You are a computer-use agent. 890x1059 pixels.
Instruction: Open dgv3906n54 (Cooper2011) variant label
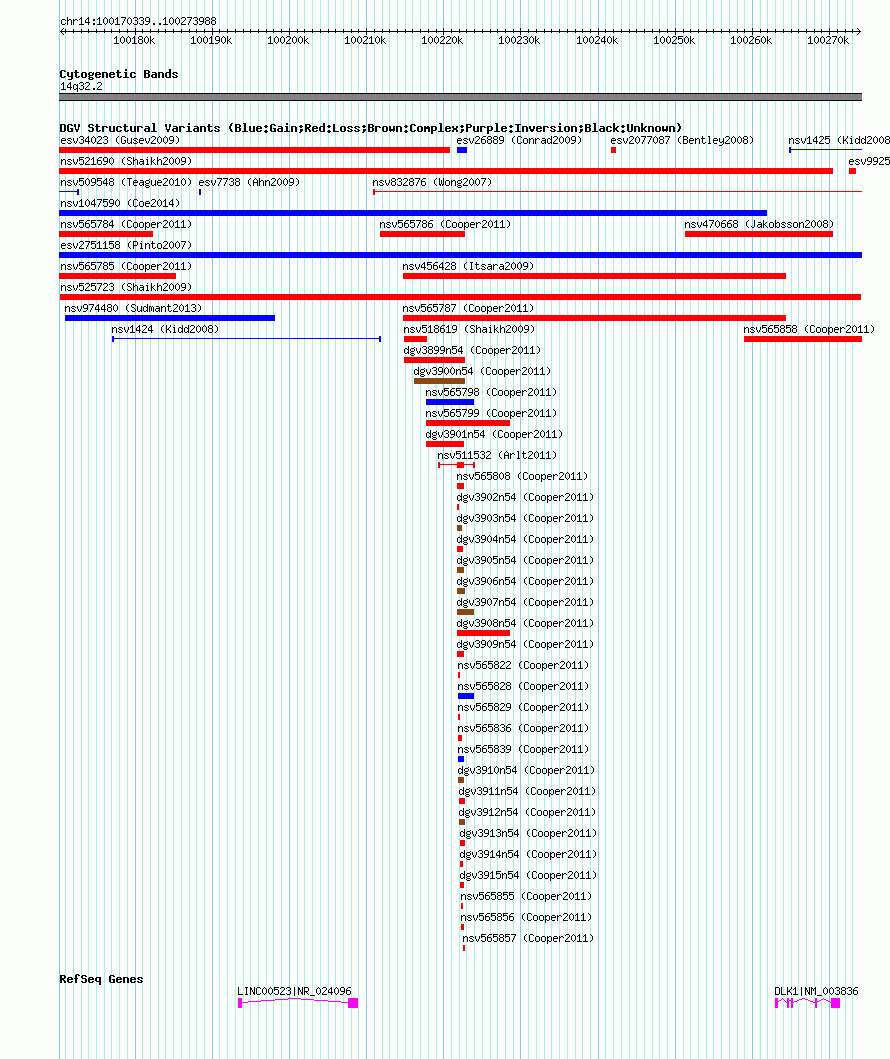(x=525, y=581)
